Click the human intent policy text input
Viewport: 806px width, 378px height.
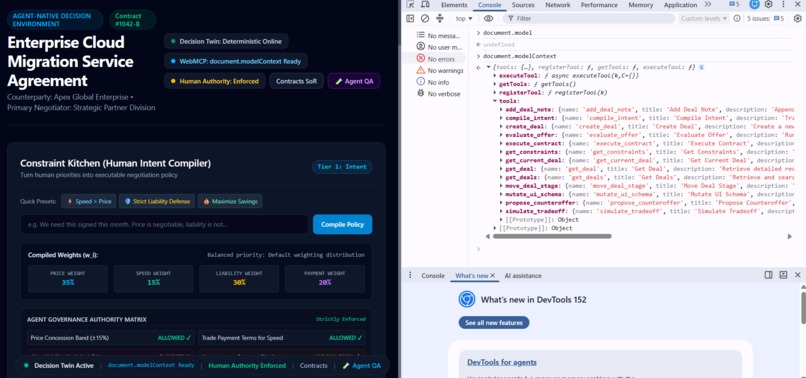164,224
